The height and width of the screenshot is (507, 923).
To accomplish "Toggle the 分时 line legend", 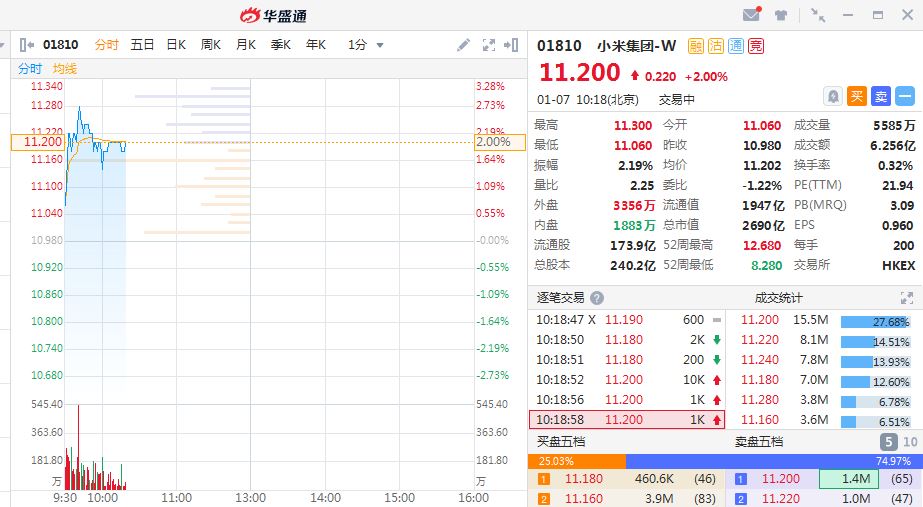I will pyautogui.click(x=30, y=69).
